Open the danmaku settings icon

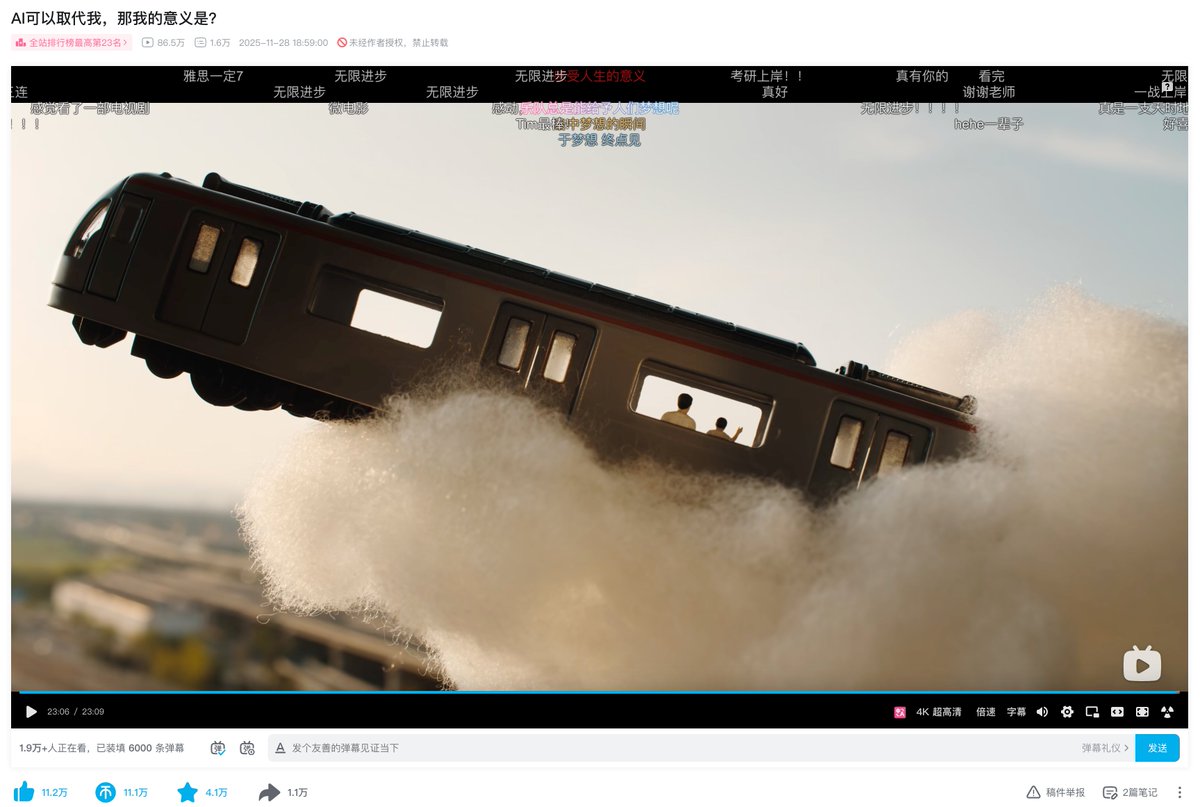click(x=247, y=748)
